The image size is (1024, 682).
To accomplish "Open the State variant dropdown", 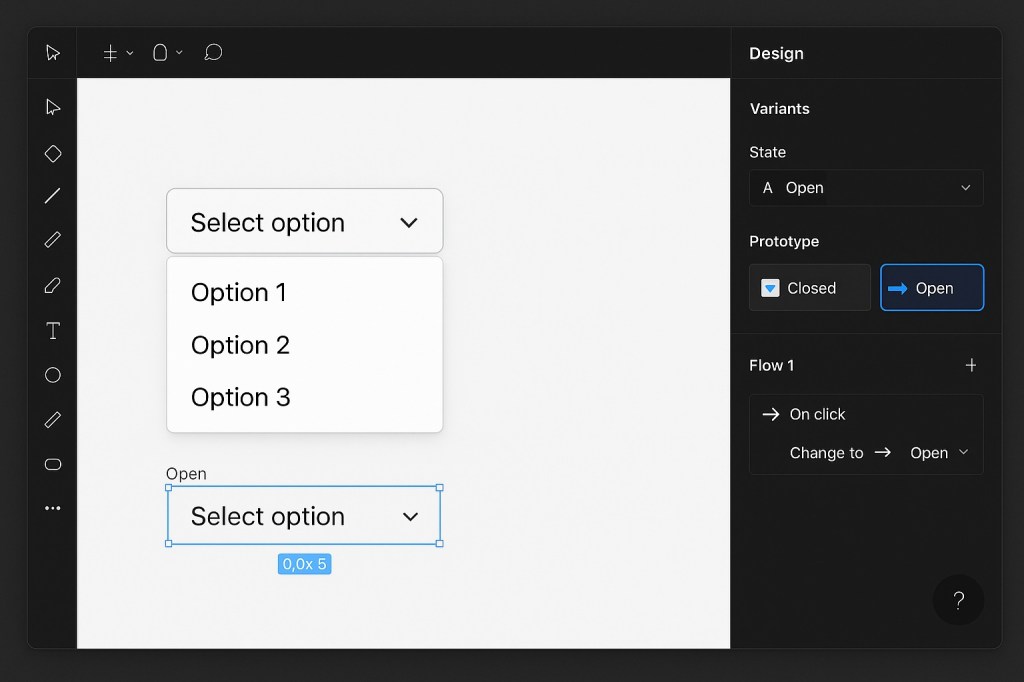I will [866, 187].
